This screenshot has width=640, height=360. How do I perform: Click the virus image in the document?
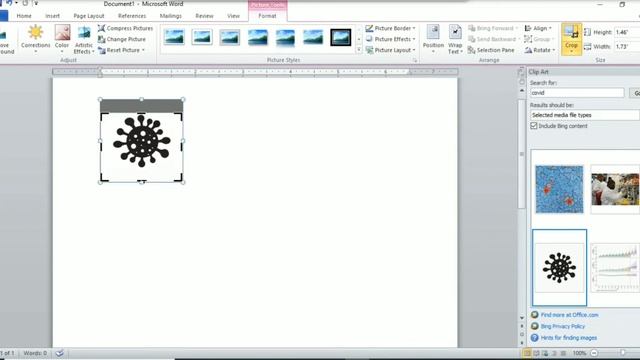pos(142,141)
